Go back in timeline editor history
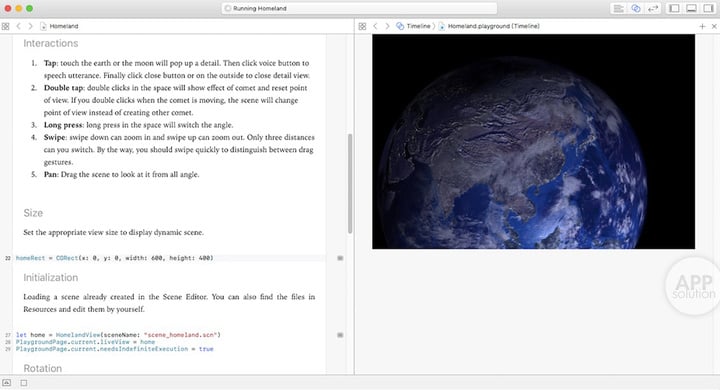The width and height of the screenshot is (720, 390). (375, 26)
